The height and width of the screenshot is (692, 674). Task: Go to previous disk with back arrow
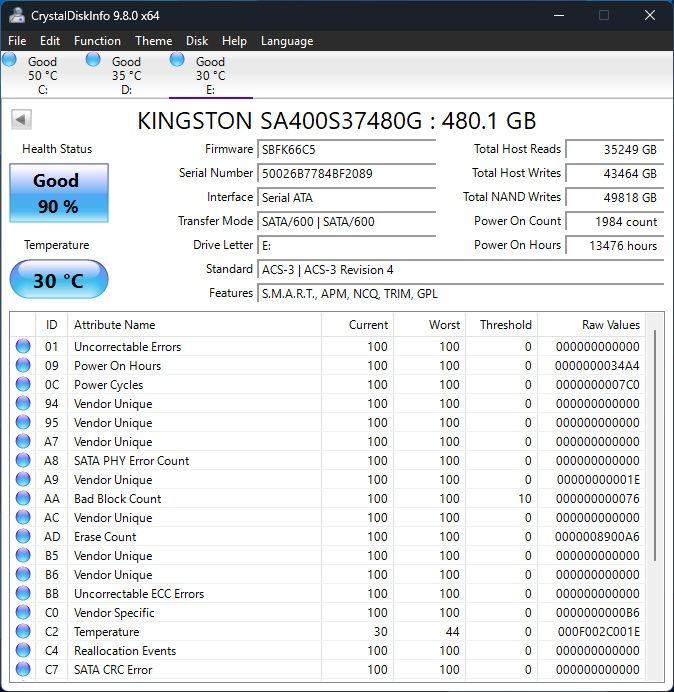(x=21, y=119)
